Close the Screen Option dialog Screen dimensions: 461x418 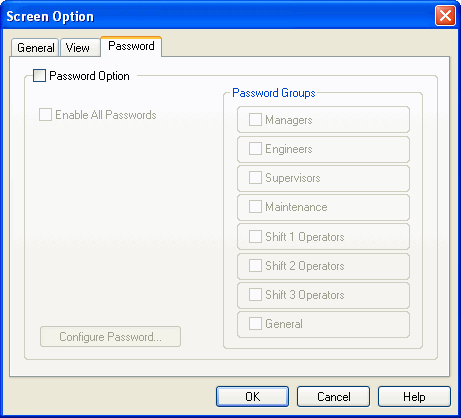pyautogui.click(x=445, y=16)
